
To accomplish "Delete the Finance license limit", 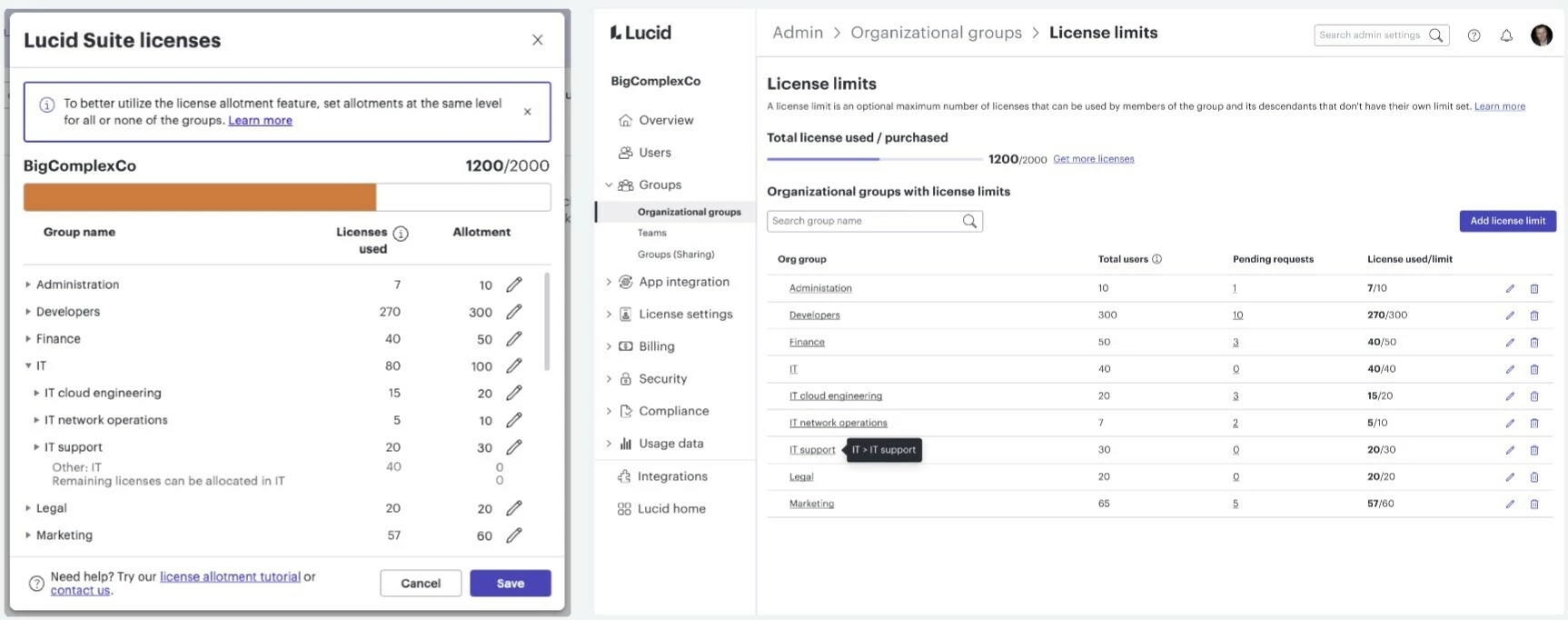I will pos(1534,343).
